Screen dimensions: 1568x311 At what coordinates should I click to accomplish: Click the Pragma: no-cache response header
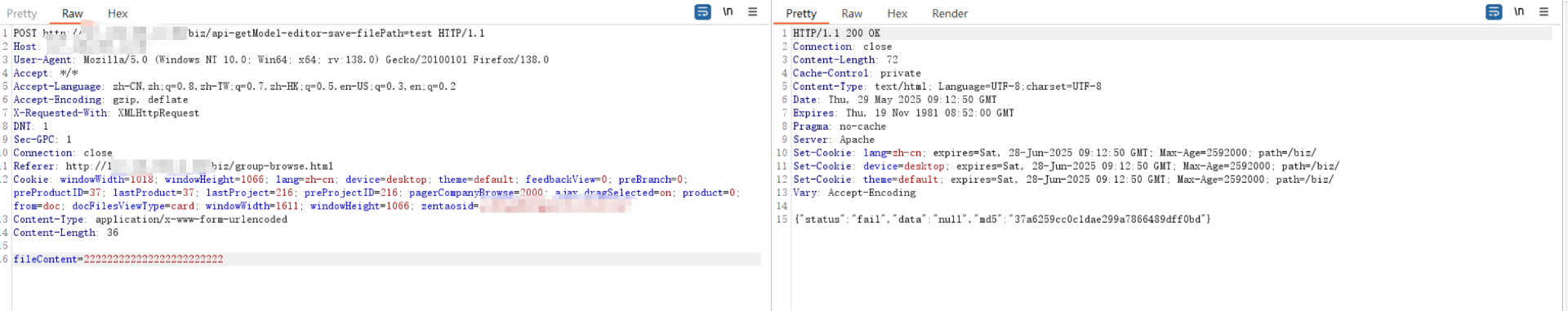click(840, 127)
